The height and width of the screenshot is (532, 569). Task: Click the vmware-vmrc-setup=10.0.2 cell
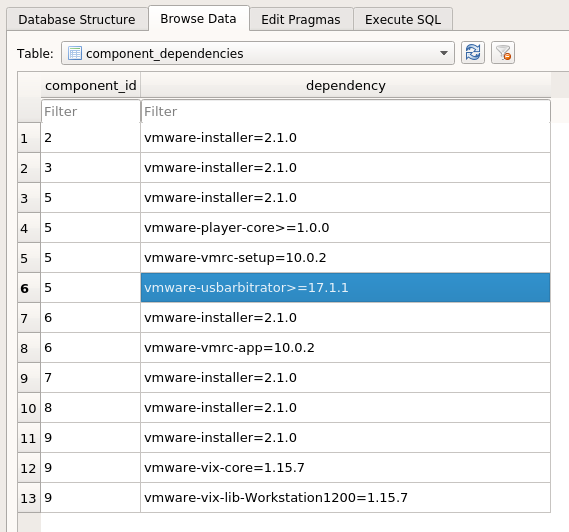345,258
